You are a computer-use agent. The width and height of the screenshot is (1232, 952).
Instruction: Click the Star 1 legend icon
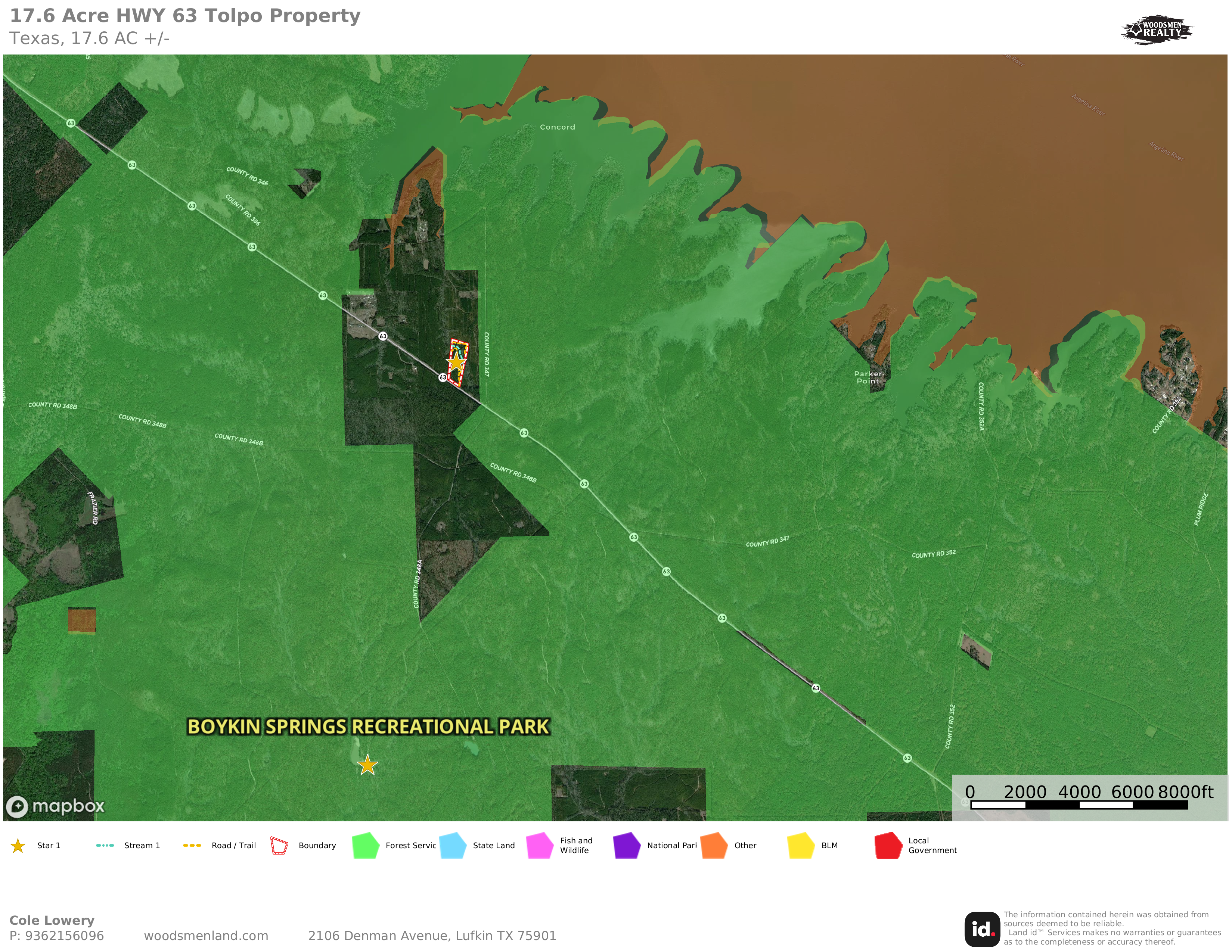pyautogui.click(x=18, y=845)
